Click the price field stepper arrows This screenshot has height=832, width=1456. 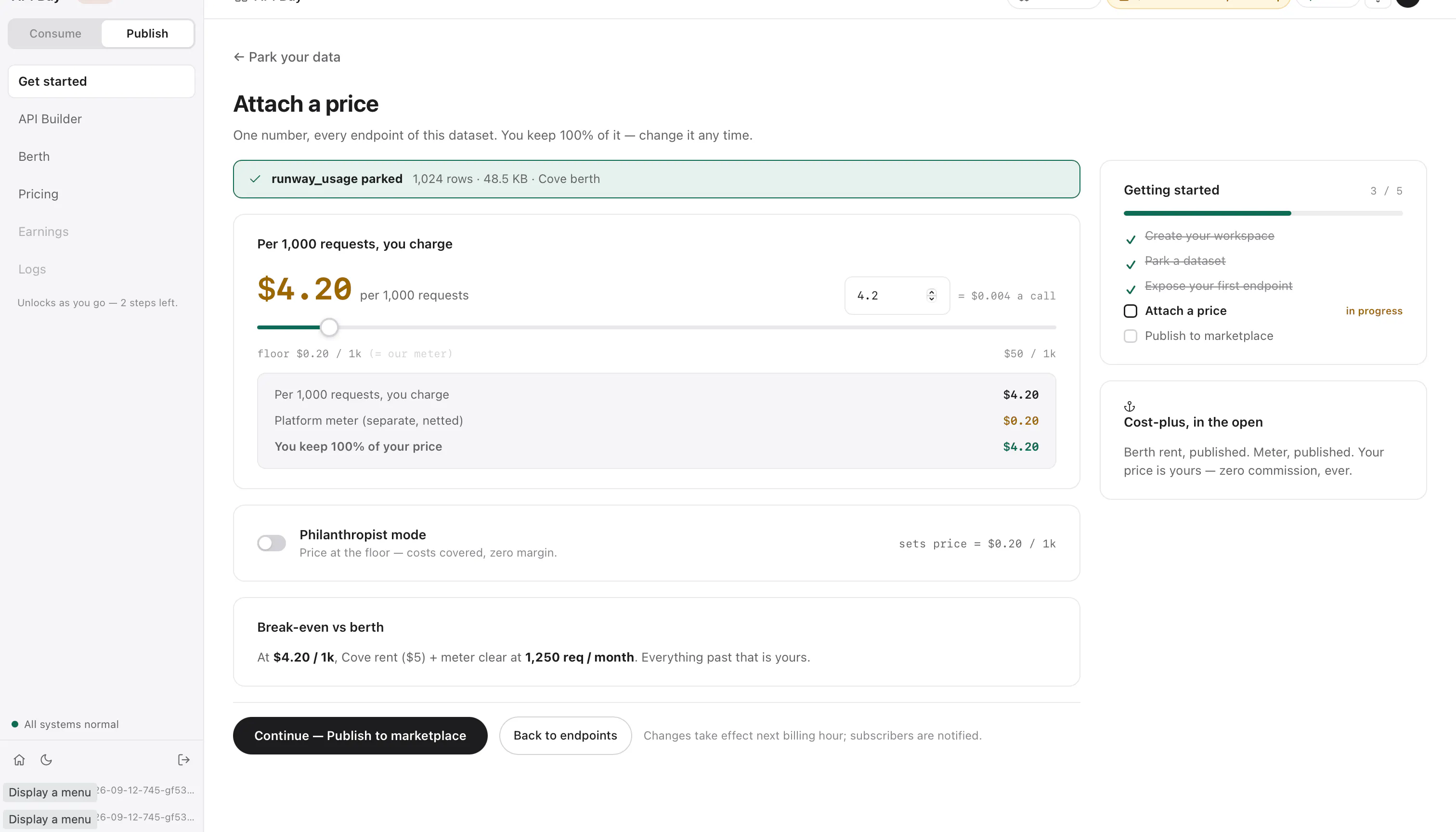tap(932, 296)
